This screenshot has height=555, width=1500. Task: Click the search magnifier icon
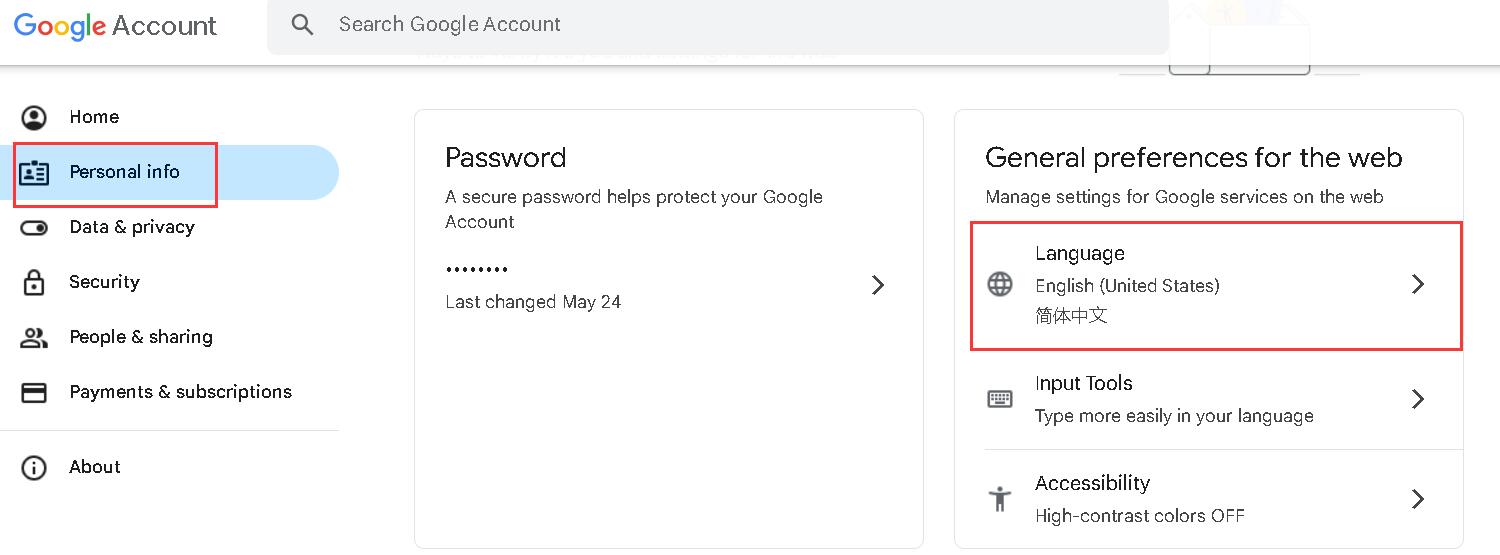(302, 25)
